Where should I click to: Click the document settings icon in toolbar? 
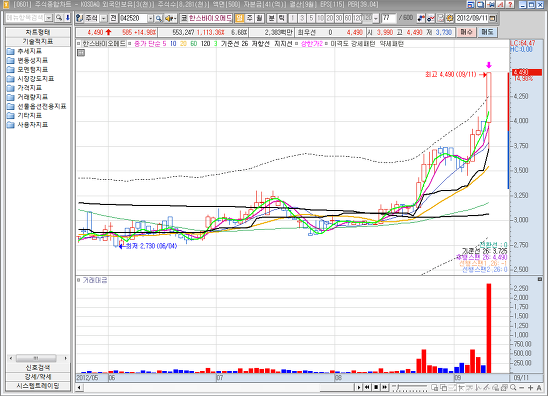[x=440, y=18]
